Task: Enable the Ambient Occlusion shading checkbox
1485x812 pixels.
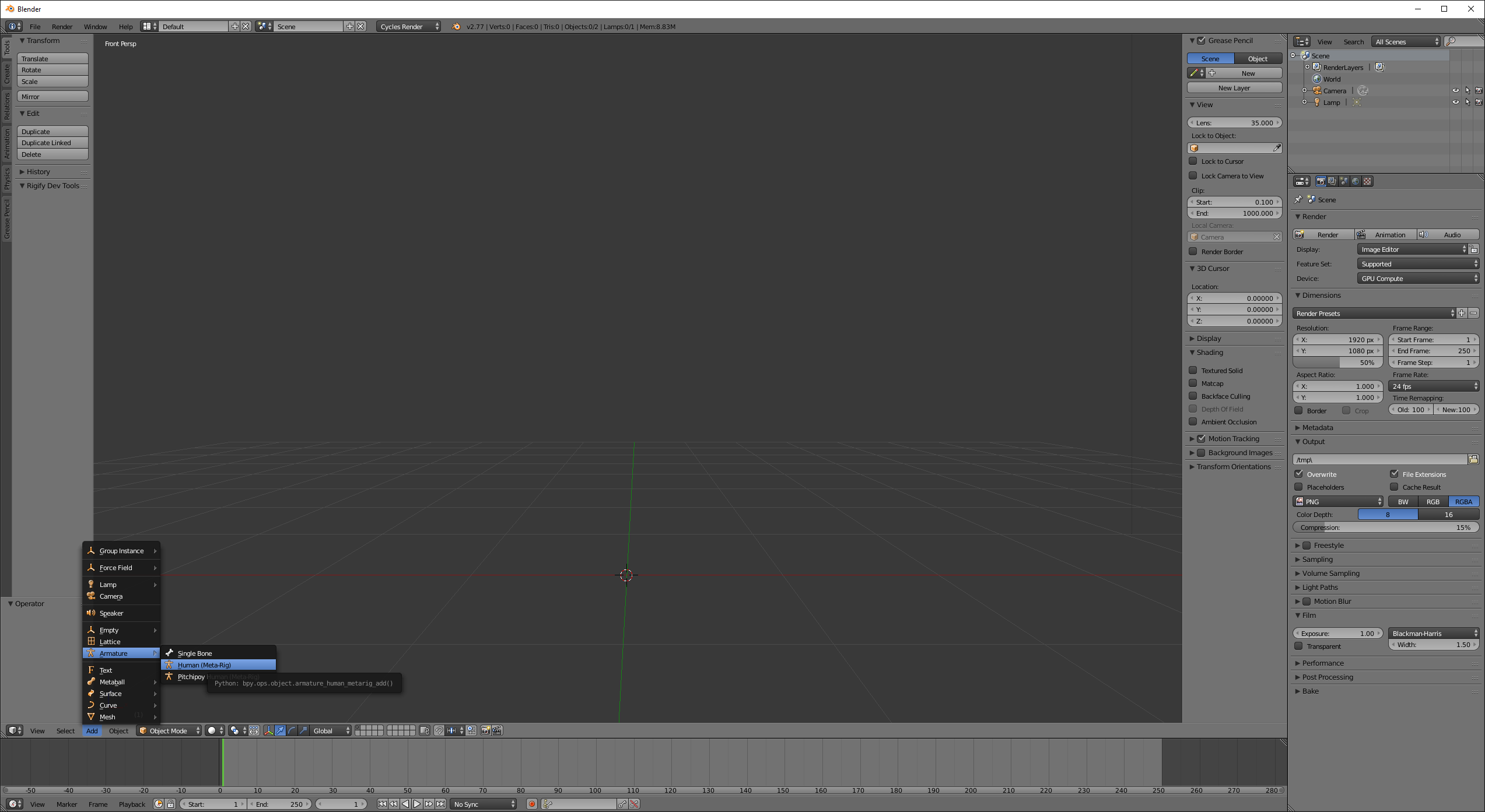Action: click(1193, 421)
